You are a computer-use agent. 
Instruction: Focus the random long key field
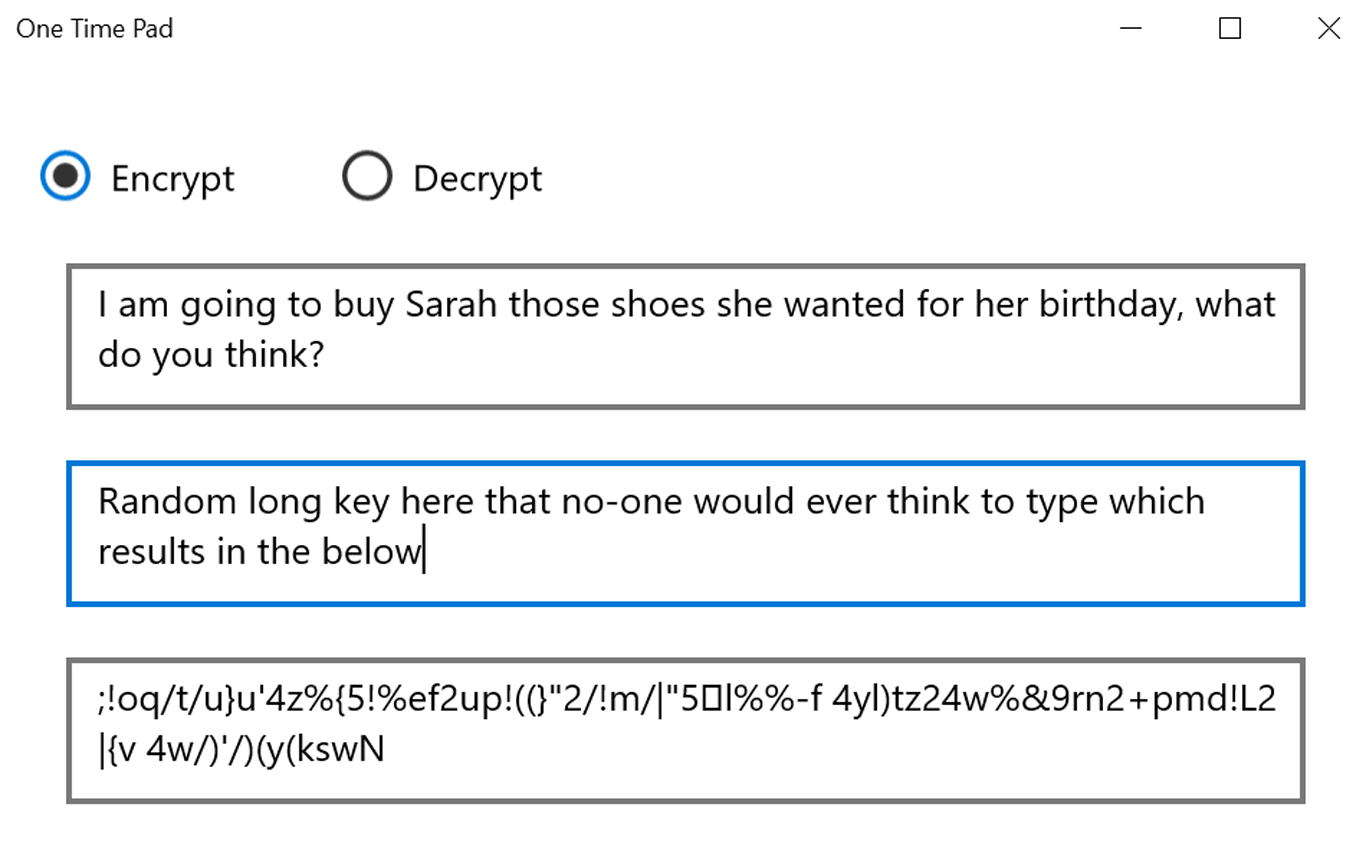(x=686, y=533)
